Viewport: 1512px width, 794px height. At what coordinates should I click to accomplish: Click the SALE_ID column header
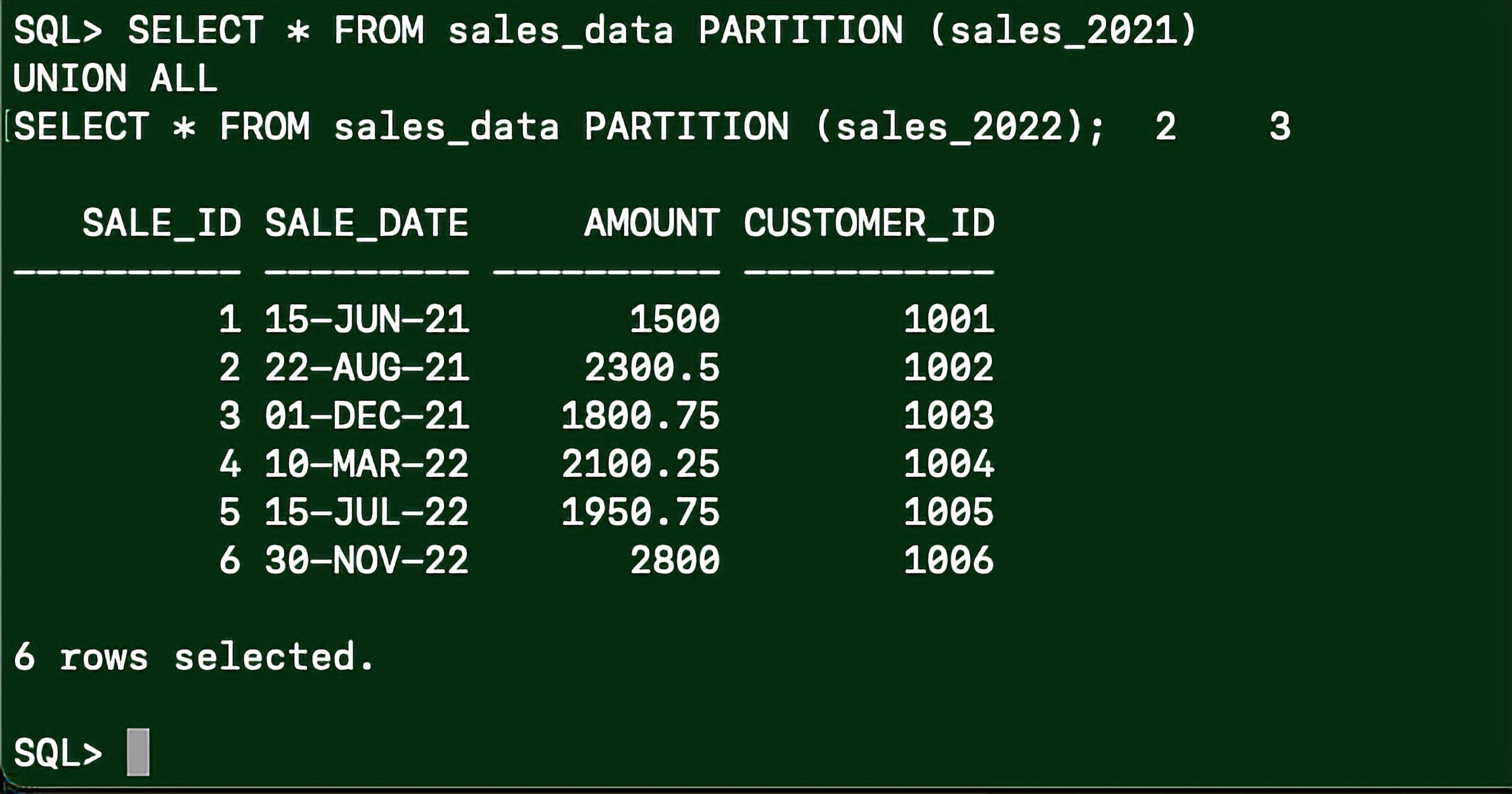tap(162, 223)
